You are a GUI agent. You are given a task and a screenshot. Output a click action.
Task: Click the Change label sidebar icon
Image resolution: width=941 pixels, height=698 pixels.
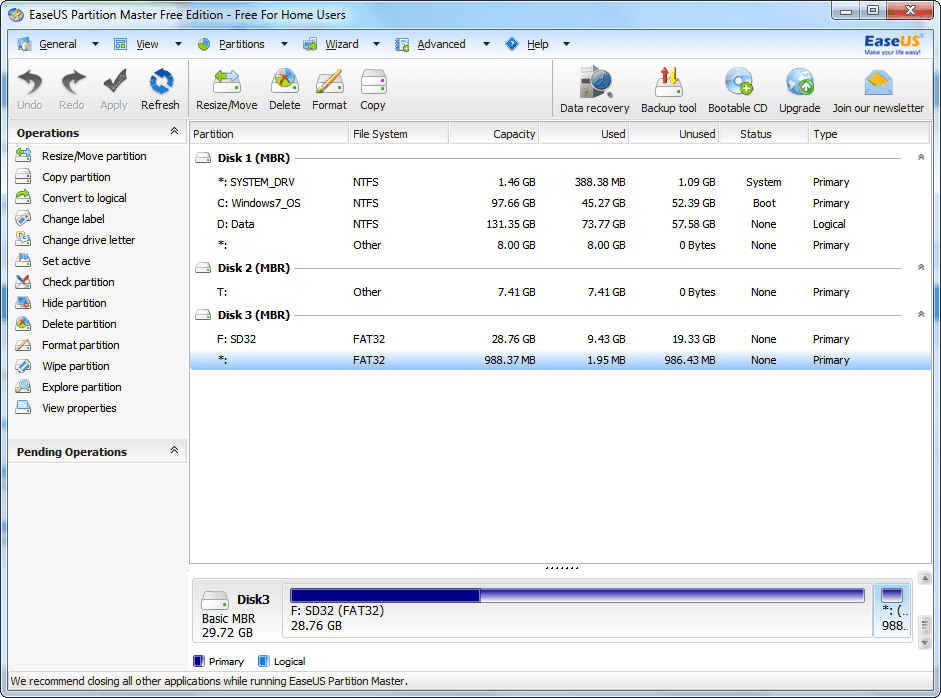pos(23,218)
